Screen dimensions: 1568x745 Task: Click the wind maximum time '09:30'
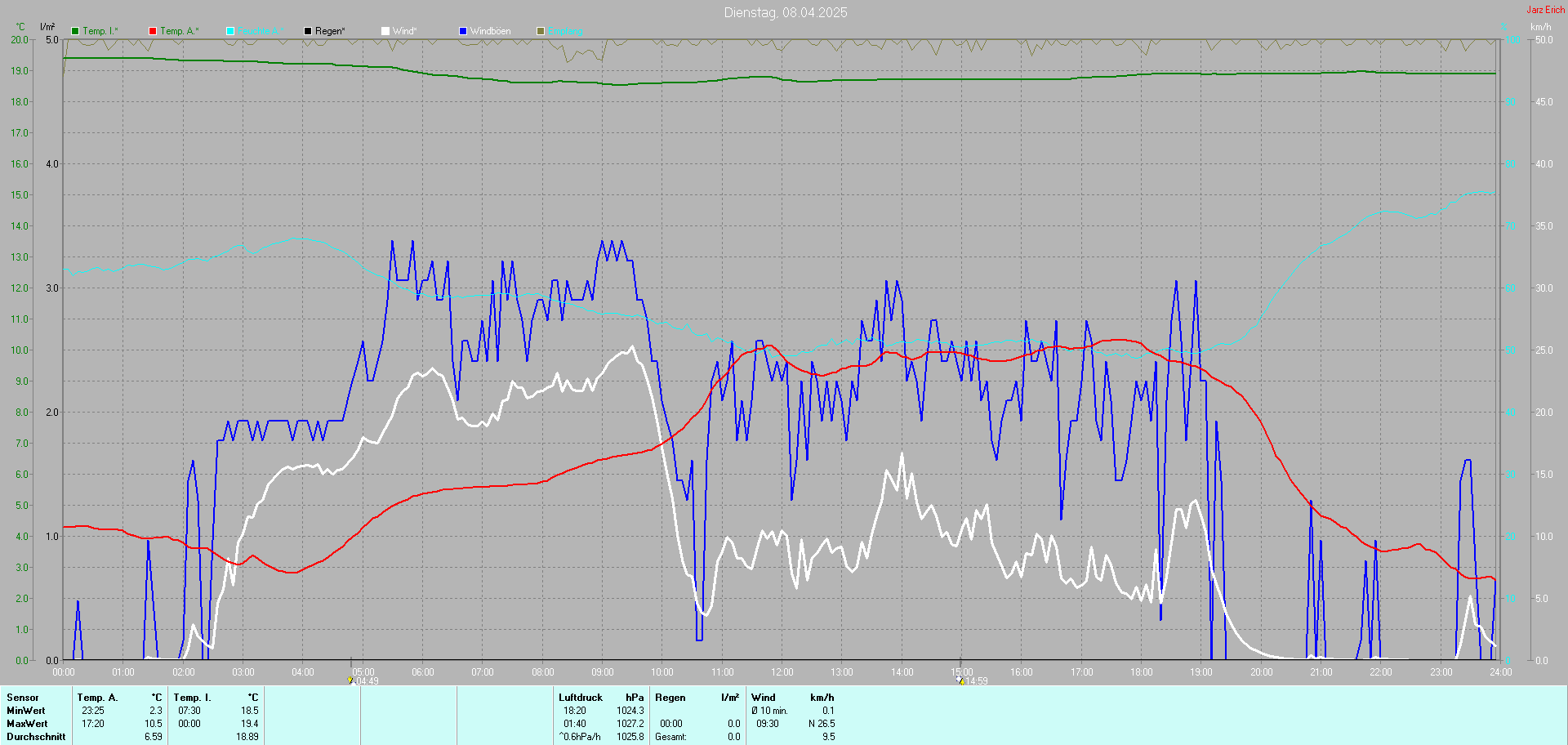pos(768,724)
